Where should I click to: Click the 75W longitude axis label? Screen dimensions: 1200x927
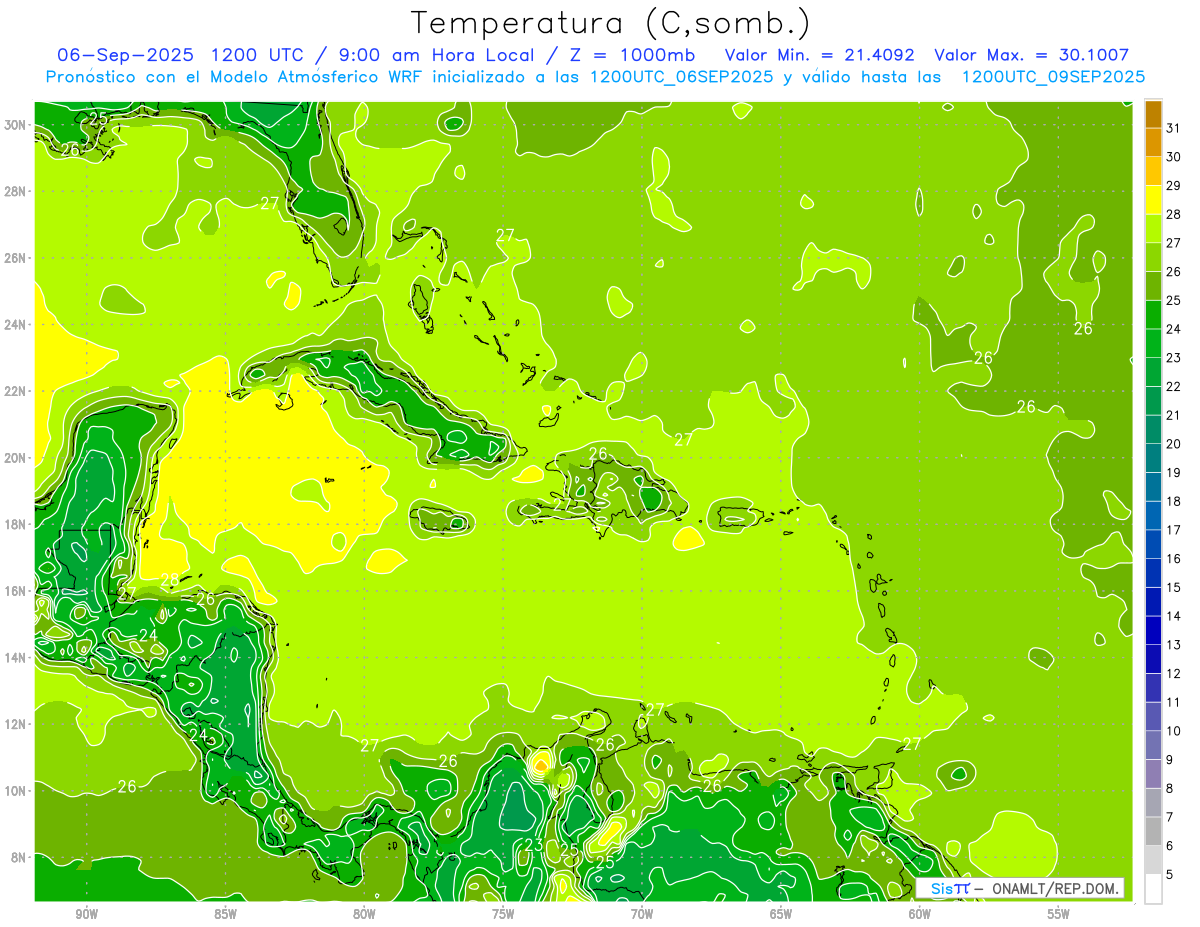(503, 914)
